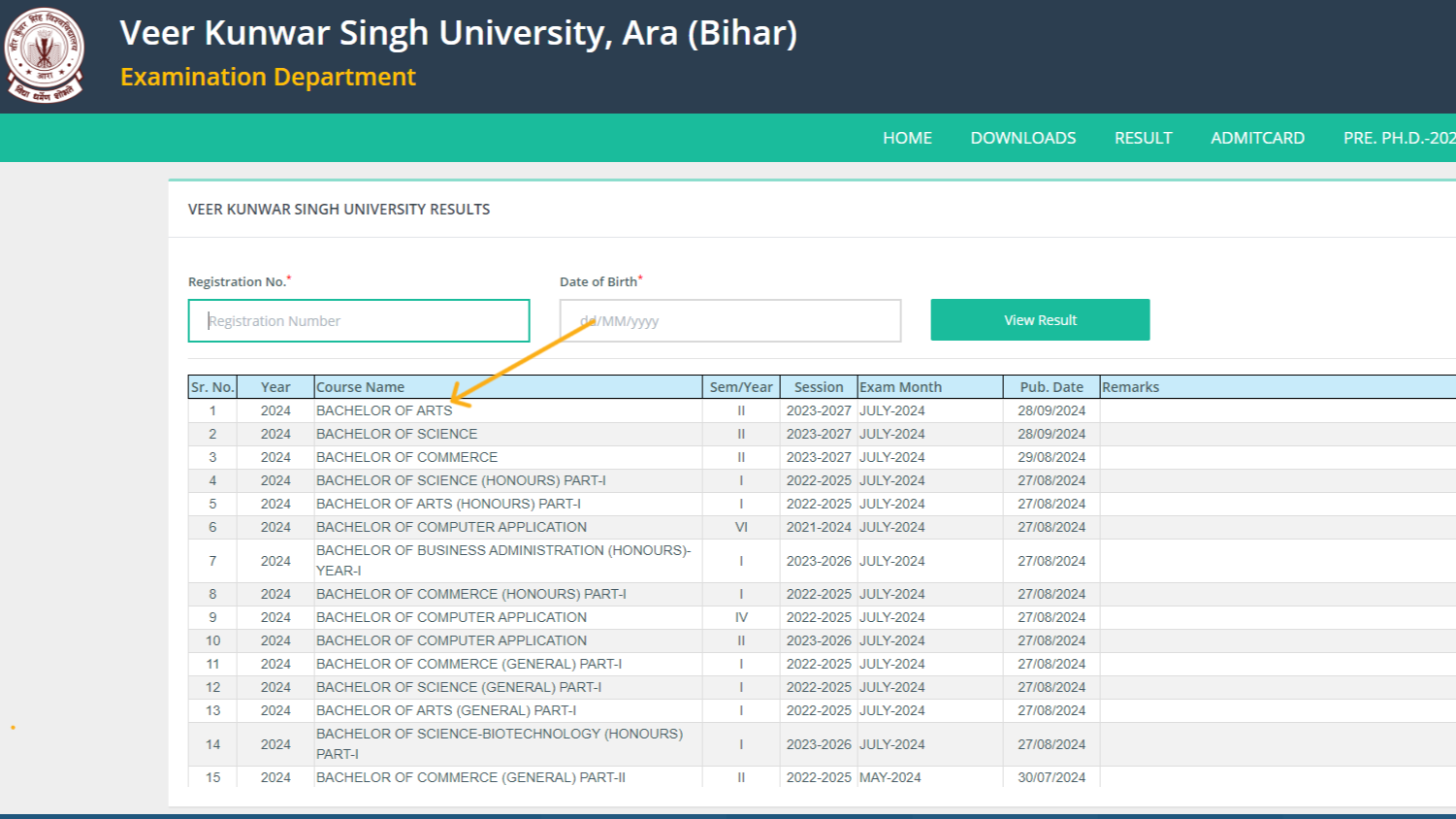Image resolution: width=1456 pixels, height=819 pixels.
Task: Open the ADMITCARD menu item
Action: pyautogui.click(x=1257, y=138)
